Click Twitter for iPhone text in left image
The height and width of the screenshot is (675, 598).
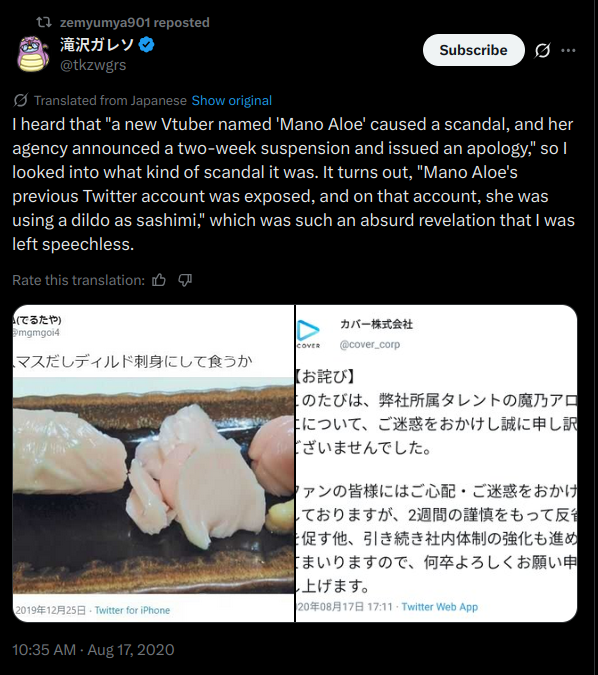click(132, 610)
